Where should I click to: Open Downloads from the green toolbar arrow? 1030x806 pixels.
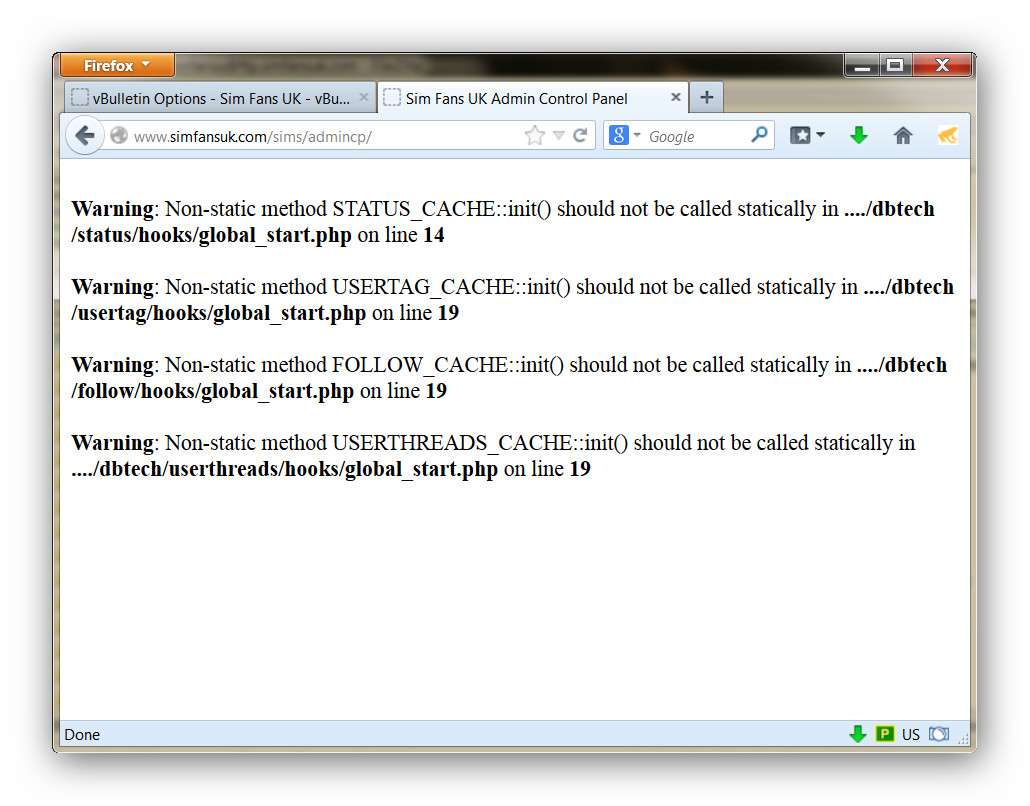[x=859, y=135]
